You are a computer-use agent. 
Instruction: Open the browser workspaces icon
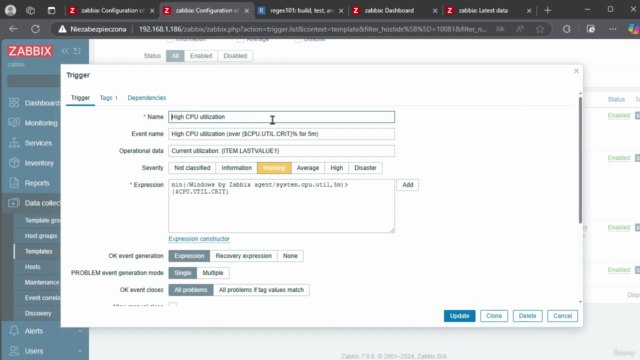(x=31, y=11)
